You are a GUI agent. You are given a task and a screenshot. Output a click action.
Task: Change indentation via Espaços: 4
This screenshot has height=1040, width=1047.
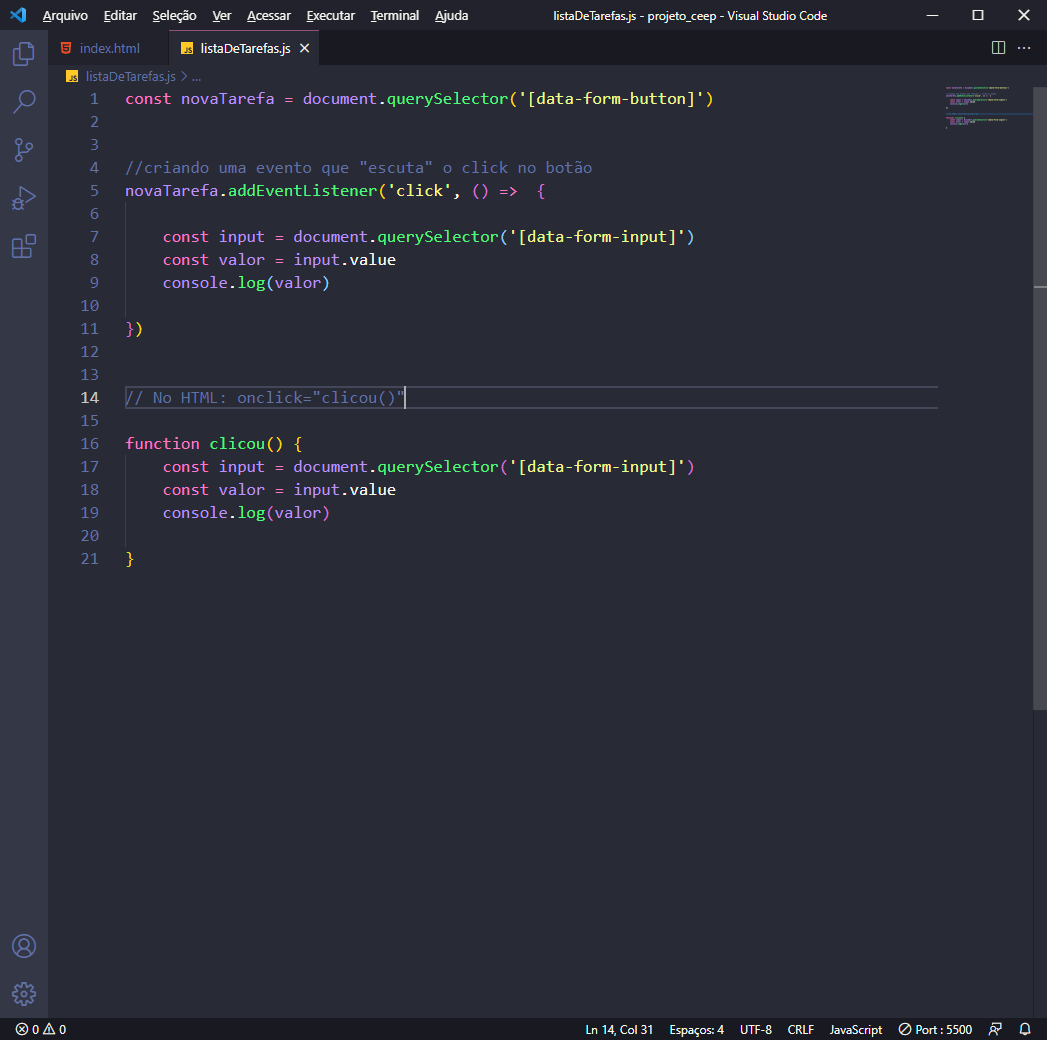coord(696,1029)
